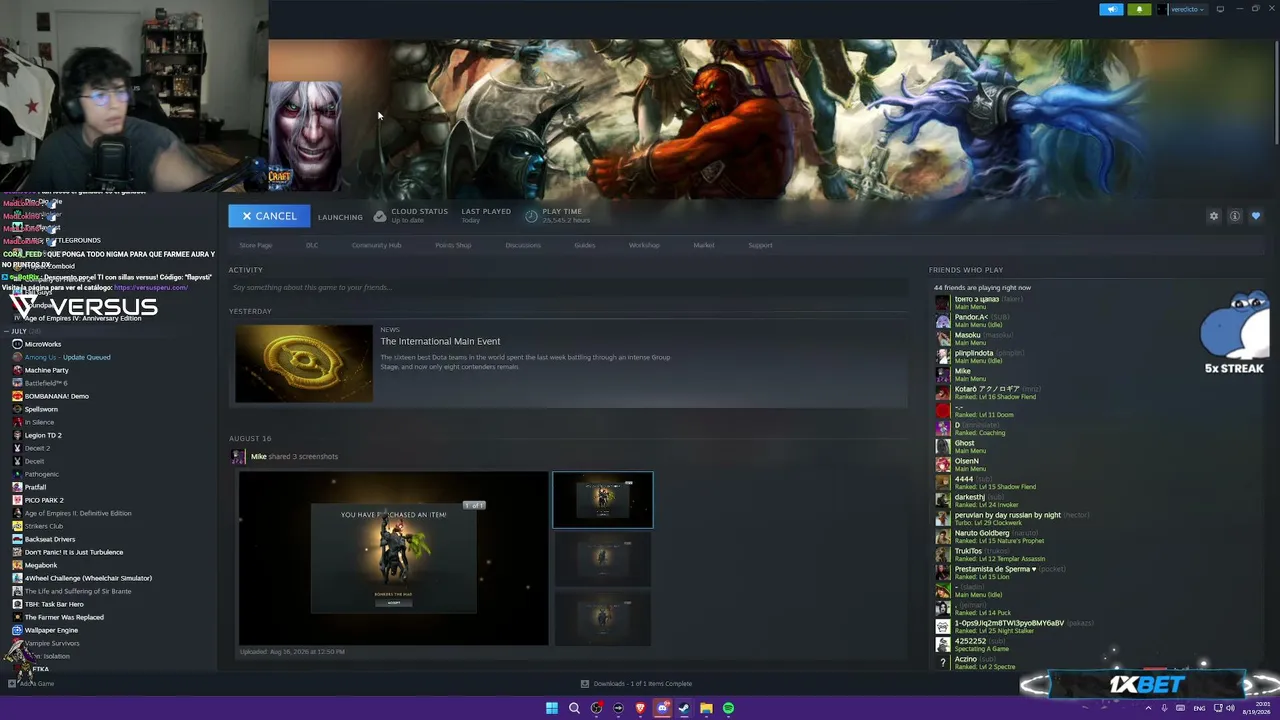
Task: Open Windows Start menu
Action: click(x=552, y=708)
